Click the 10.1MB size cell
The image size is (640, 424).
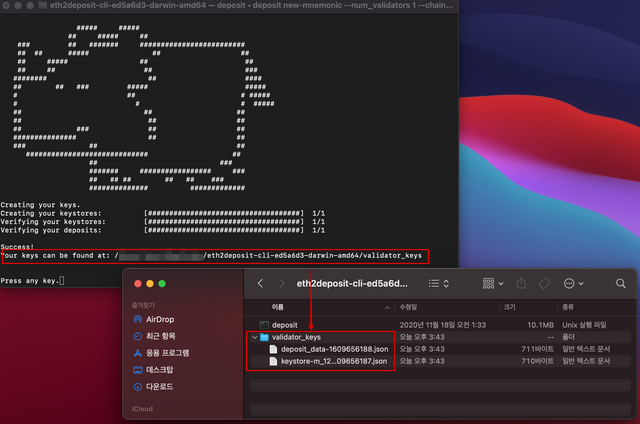(540, 325)
